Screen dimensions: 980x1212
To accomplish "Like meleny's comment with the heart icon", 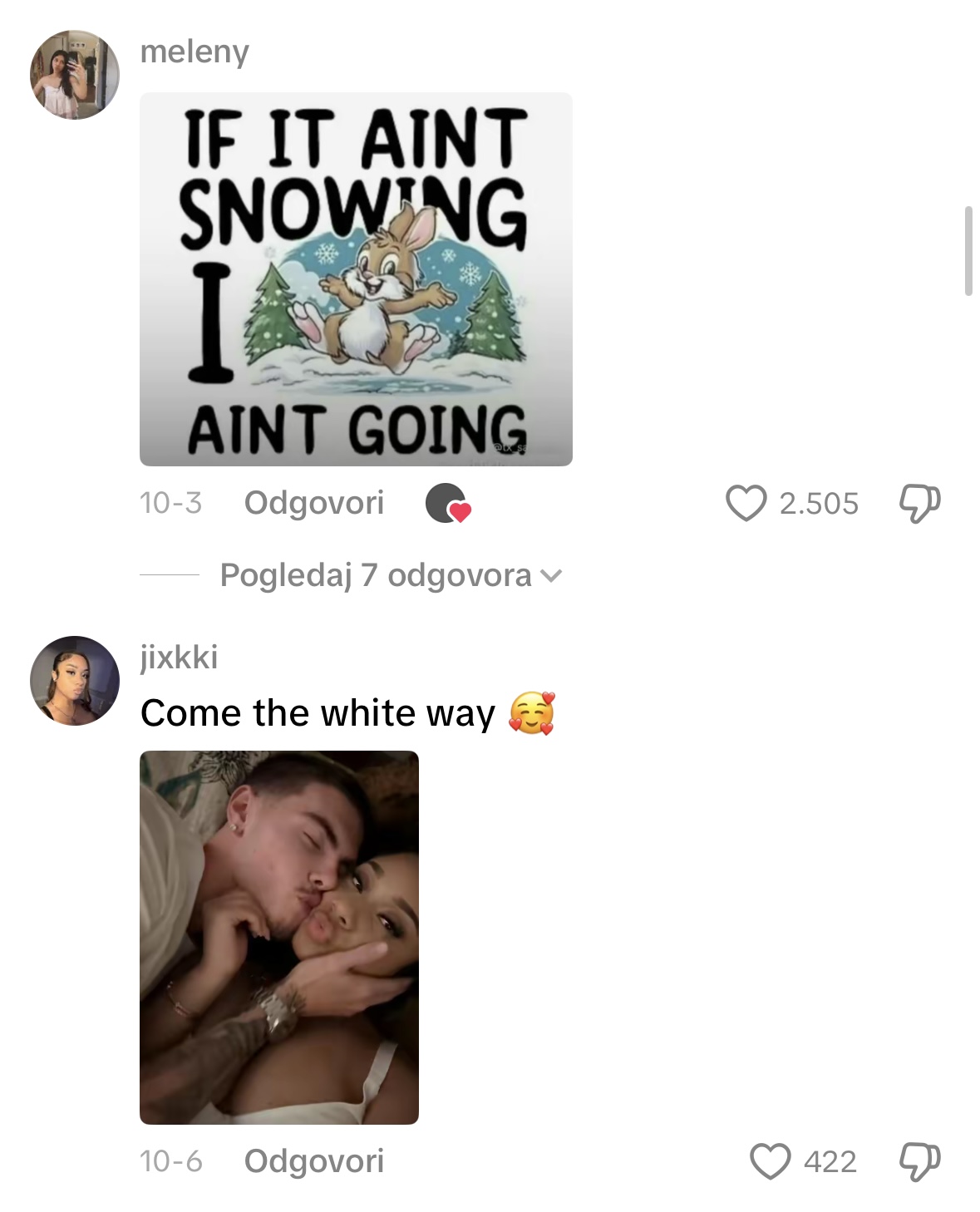I will (746, 504).
